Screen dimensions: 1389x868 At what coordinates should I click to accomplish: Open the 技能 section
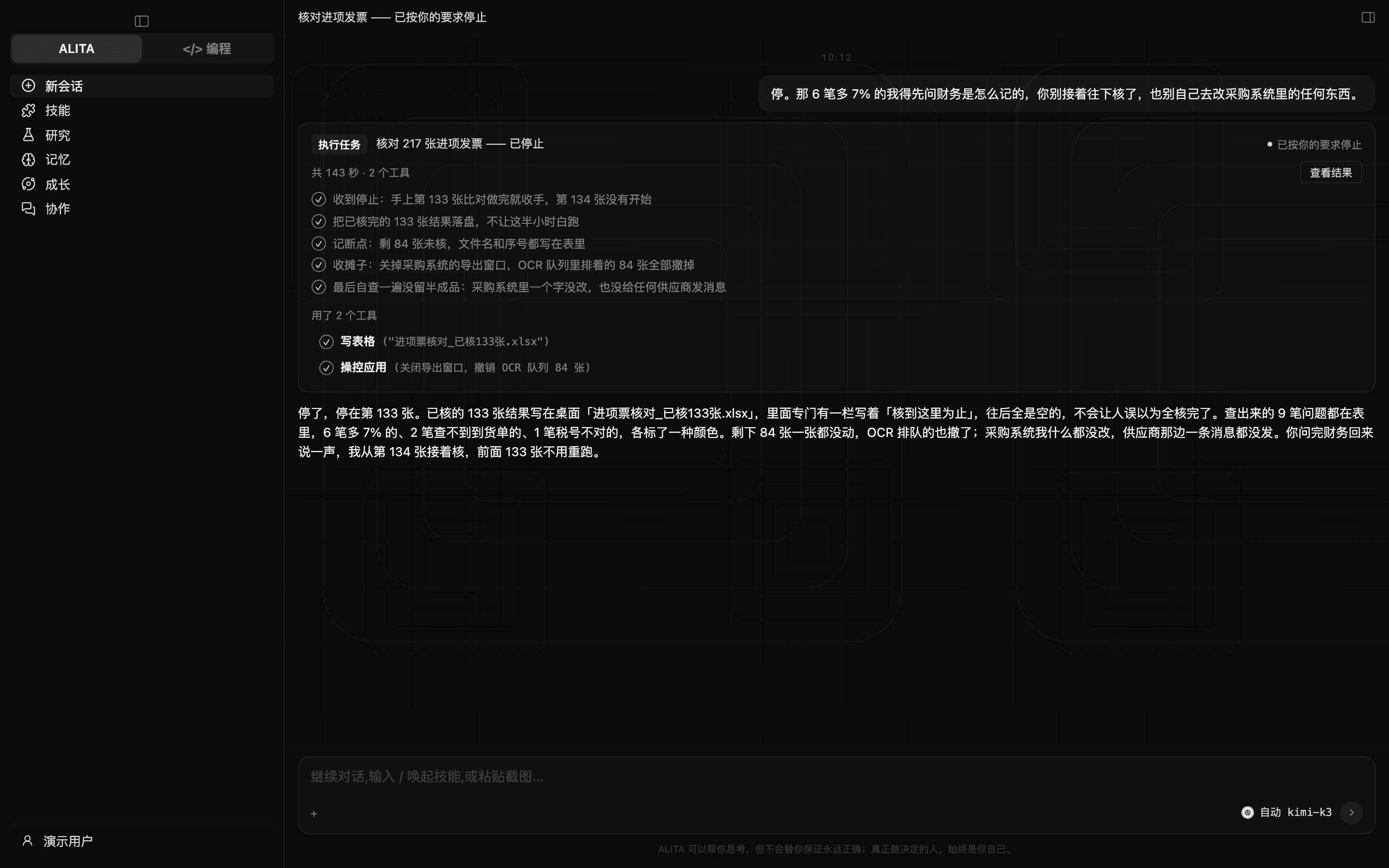[x=142, y=110]
